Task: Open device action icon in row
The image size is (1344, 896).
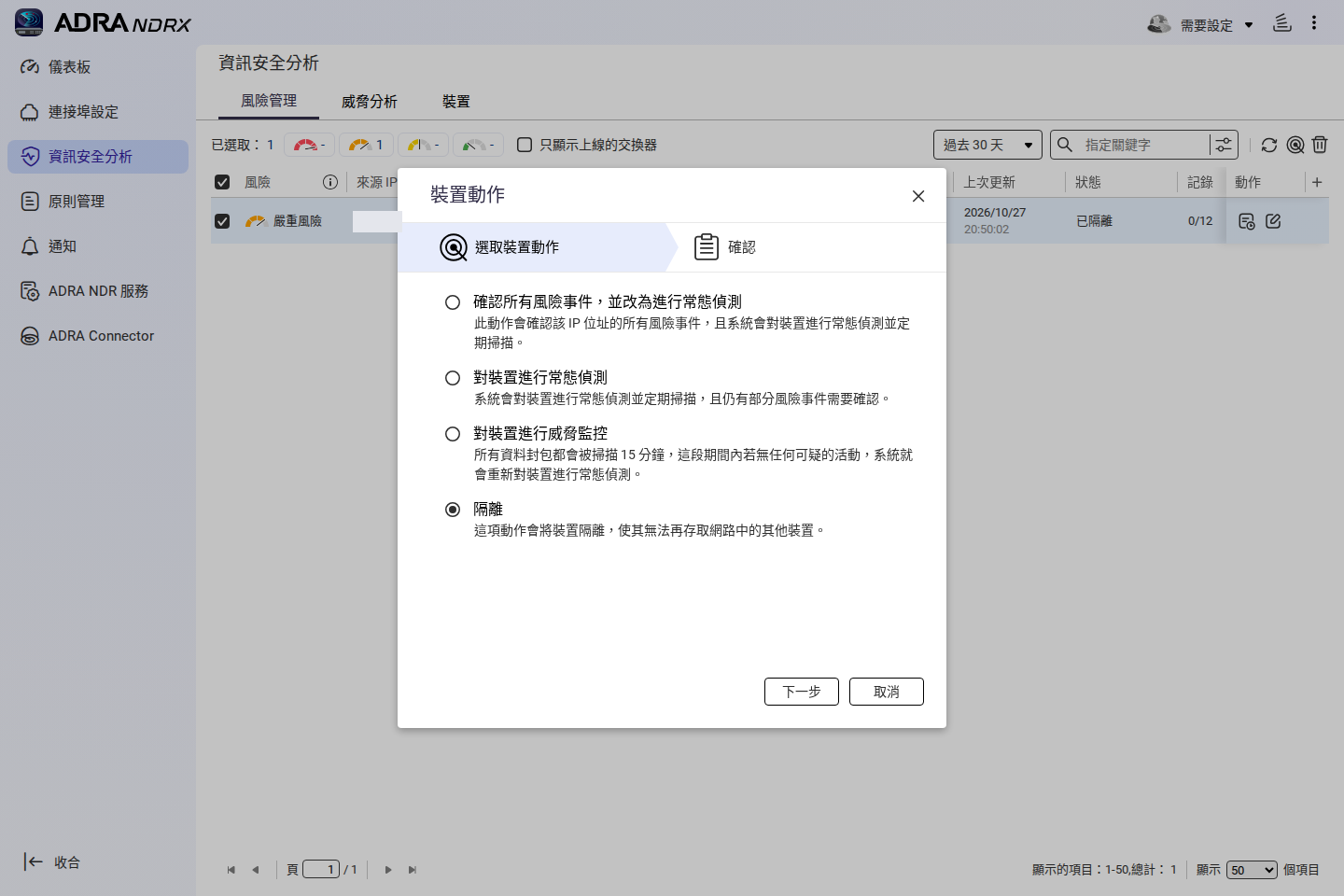Action: 1247,221
